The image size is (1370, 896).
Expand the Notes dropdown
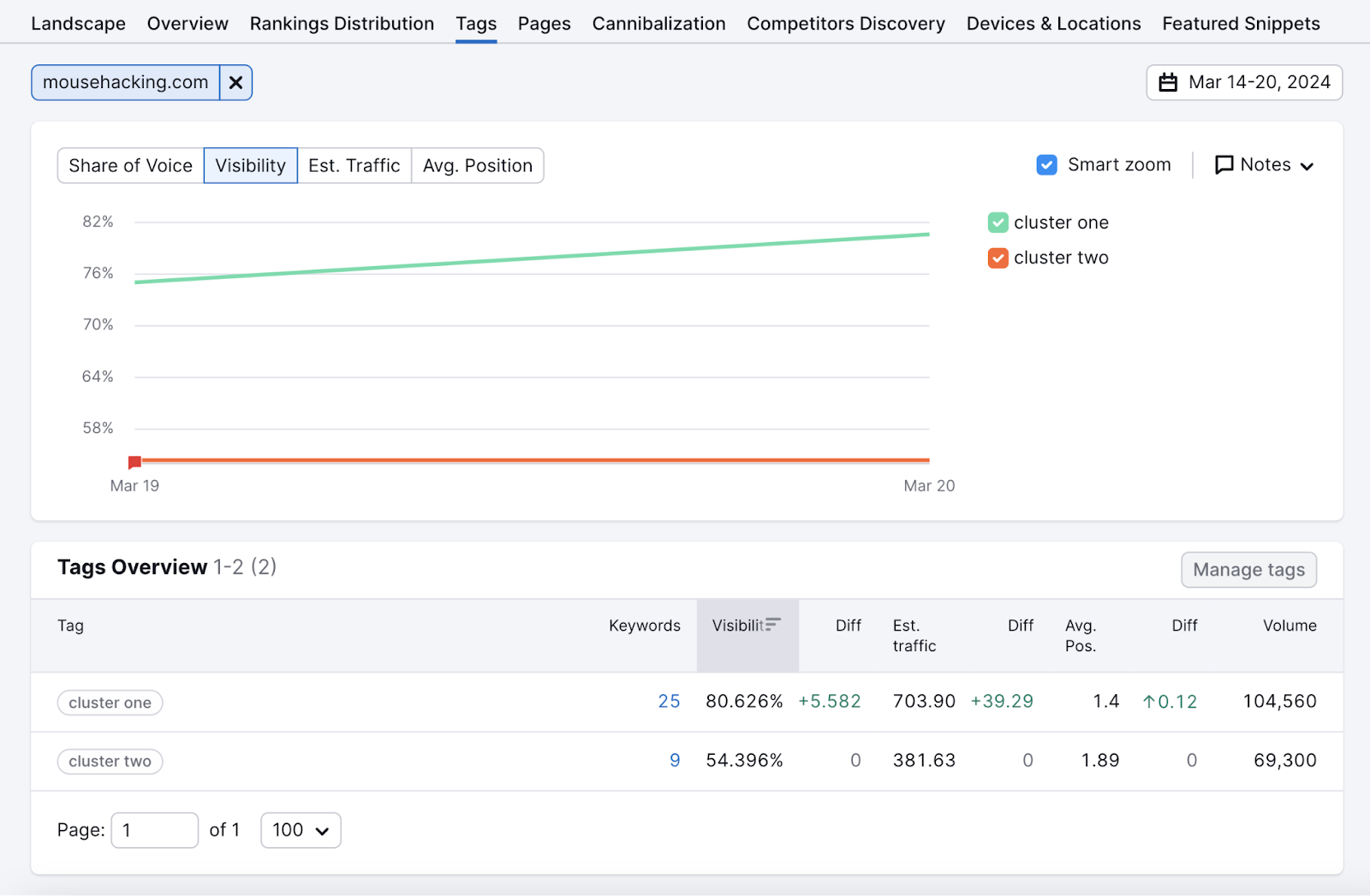pyautogui.click(x=1307, y=165)
